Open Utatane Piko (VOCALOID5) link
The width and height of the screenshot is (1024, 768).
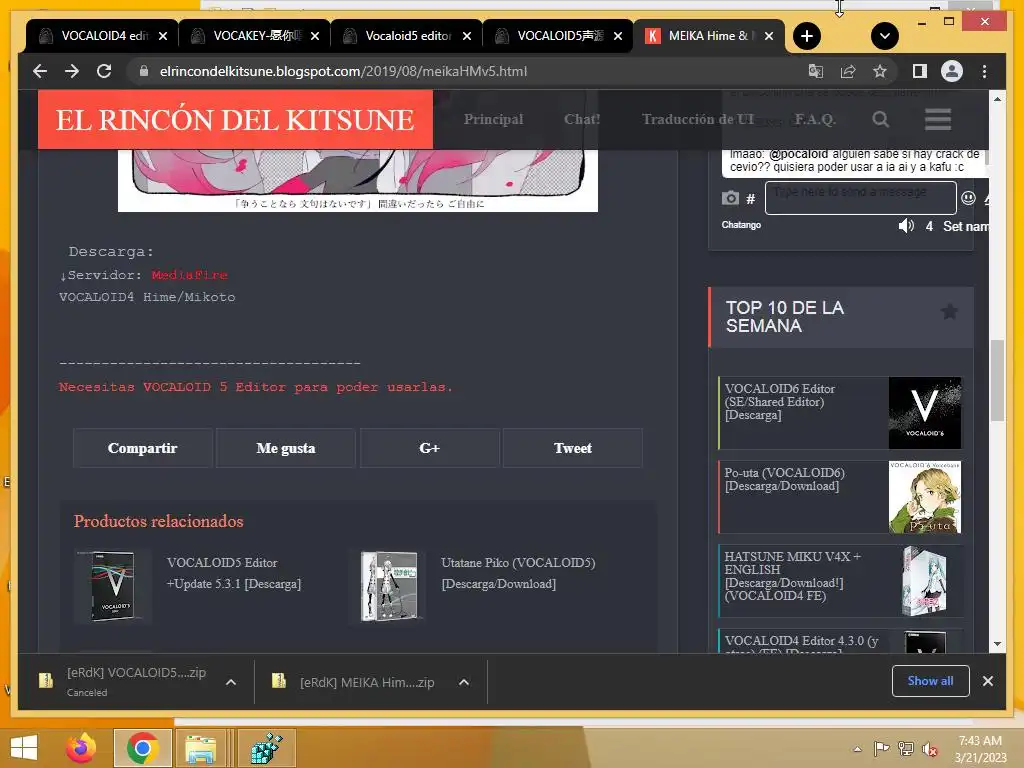click(x=518, y=573)
